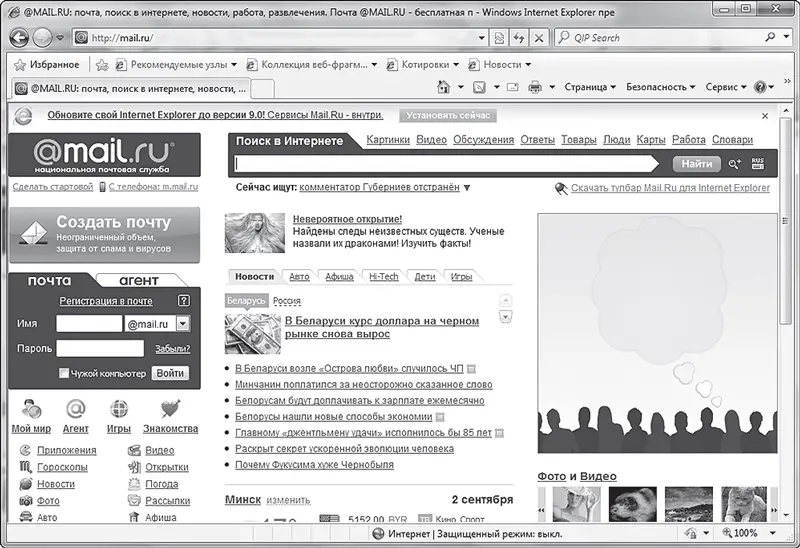This screenshot has width=800, height=548.
Task: Click the Refresh page icon
Action: 519,38
